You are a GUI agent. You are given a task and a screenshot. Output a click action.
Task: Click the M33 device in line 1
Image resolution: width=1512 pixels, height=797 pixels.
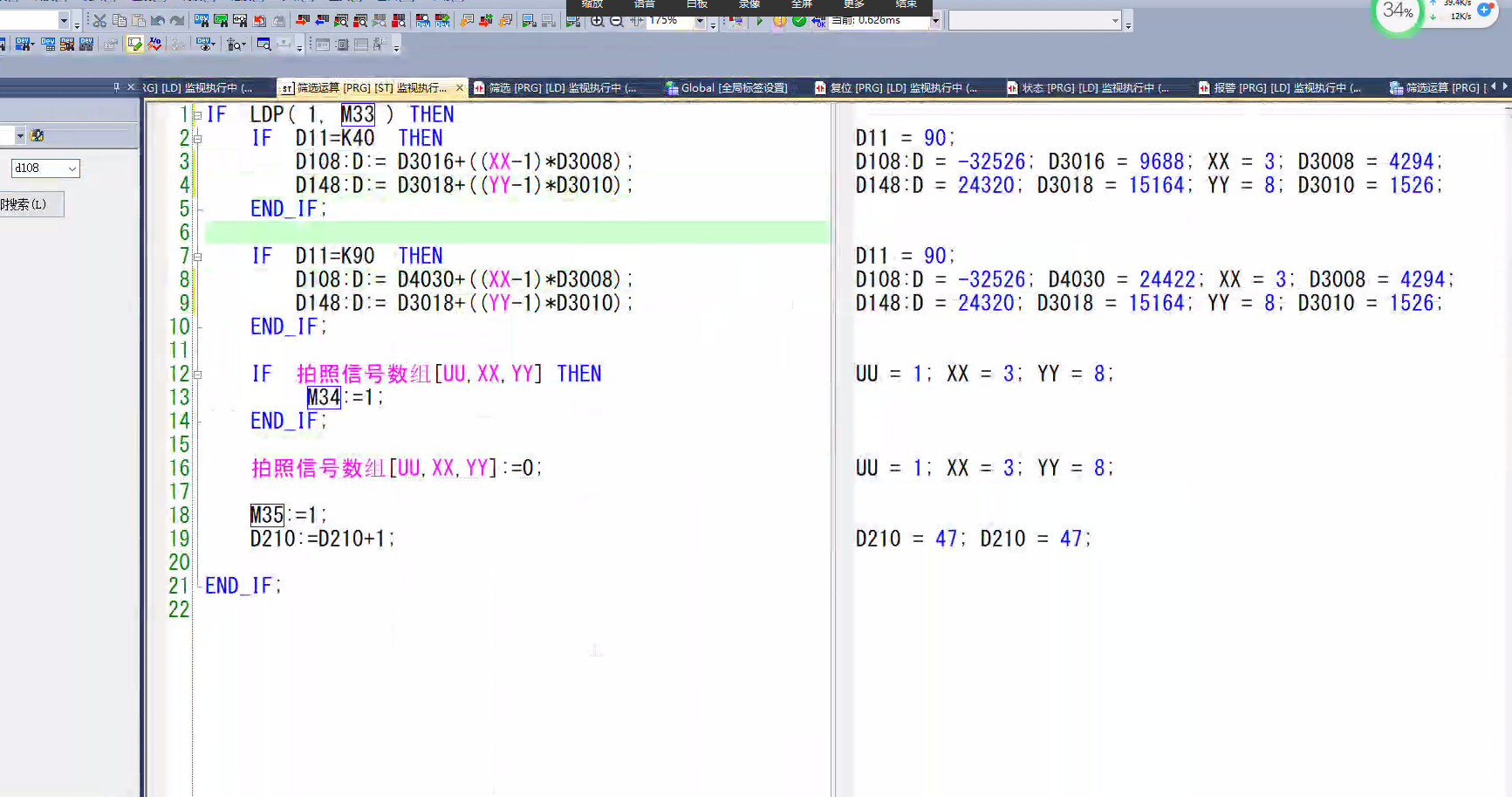tap(357, 114)
